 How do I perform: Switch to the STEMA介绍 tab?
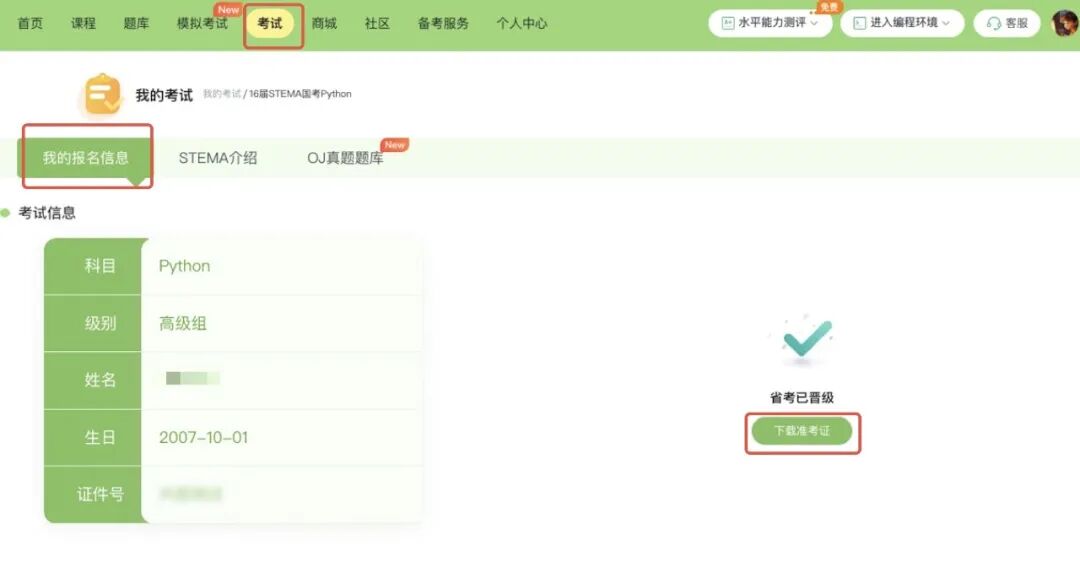(x=218, y=158)
